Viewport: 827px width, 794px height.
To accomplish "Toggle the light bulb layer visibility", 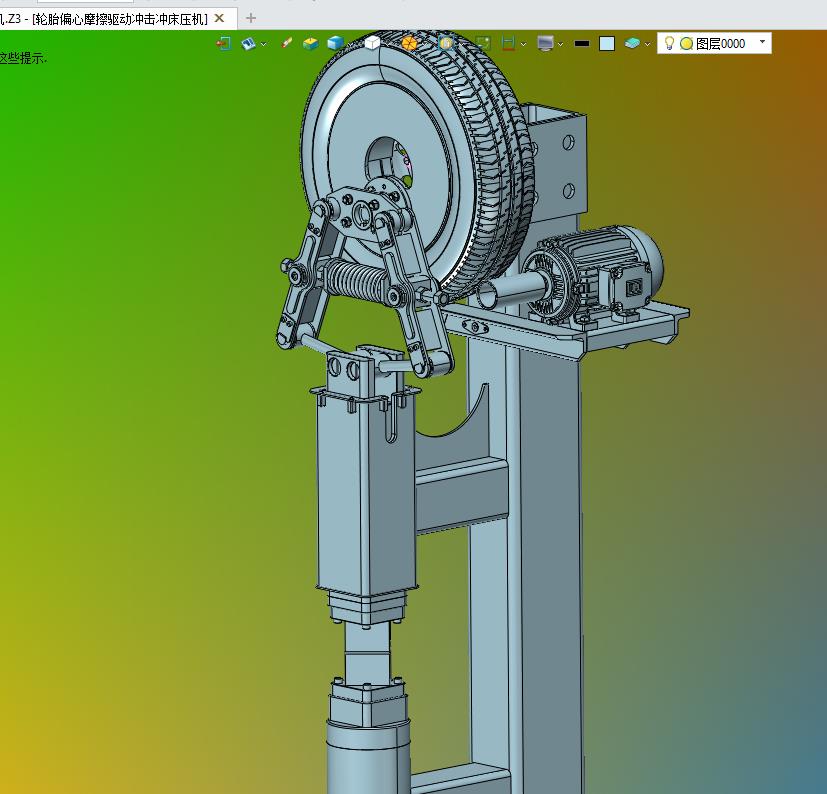I will pyautogui.click(x=669, y=43).
